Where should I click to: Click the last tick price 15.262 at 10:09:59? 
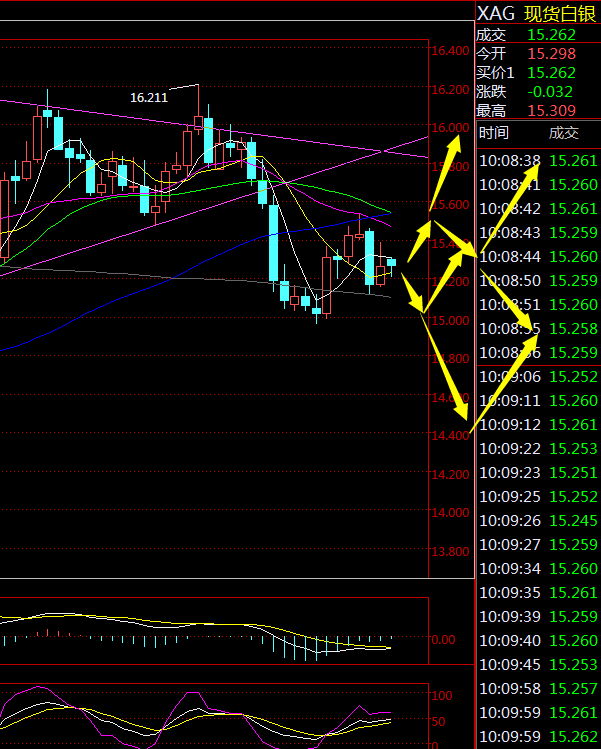(x=573, y=737)
